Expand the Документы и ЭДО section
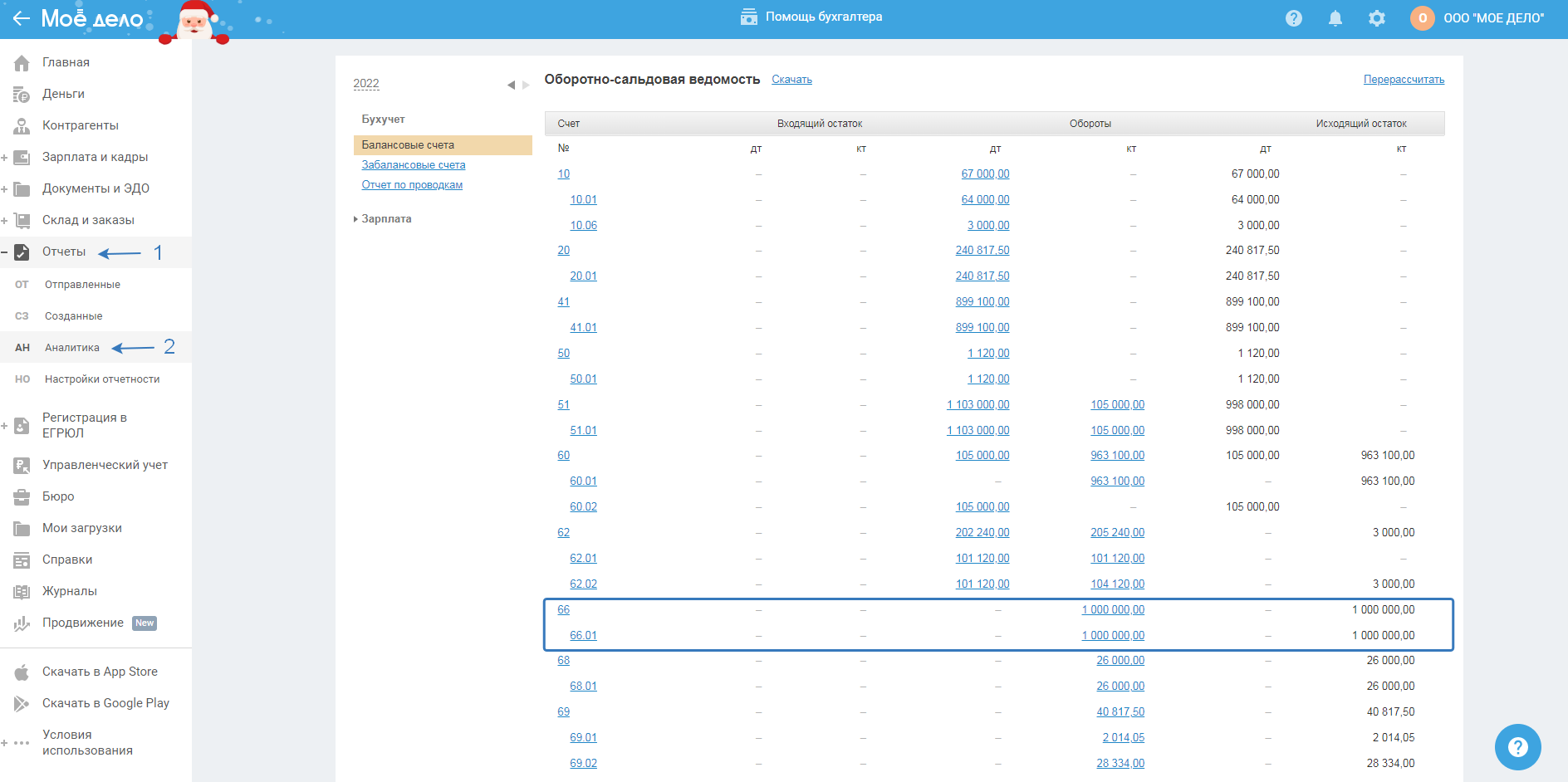Viewport: 1568px width, 782px height. 5,189
